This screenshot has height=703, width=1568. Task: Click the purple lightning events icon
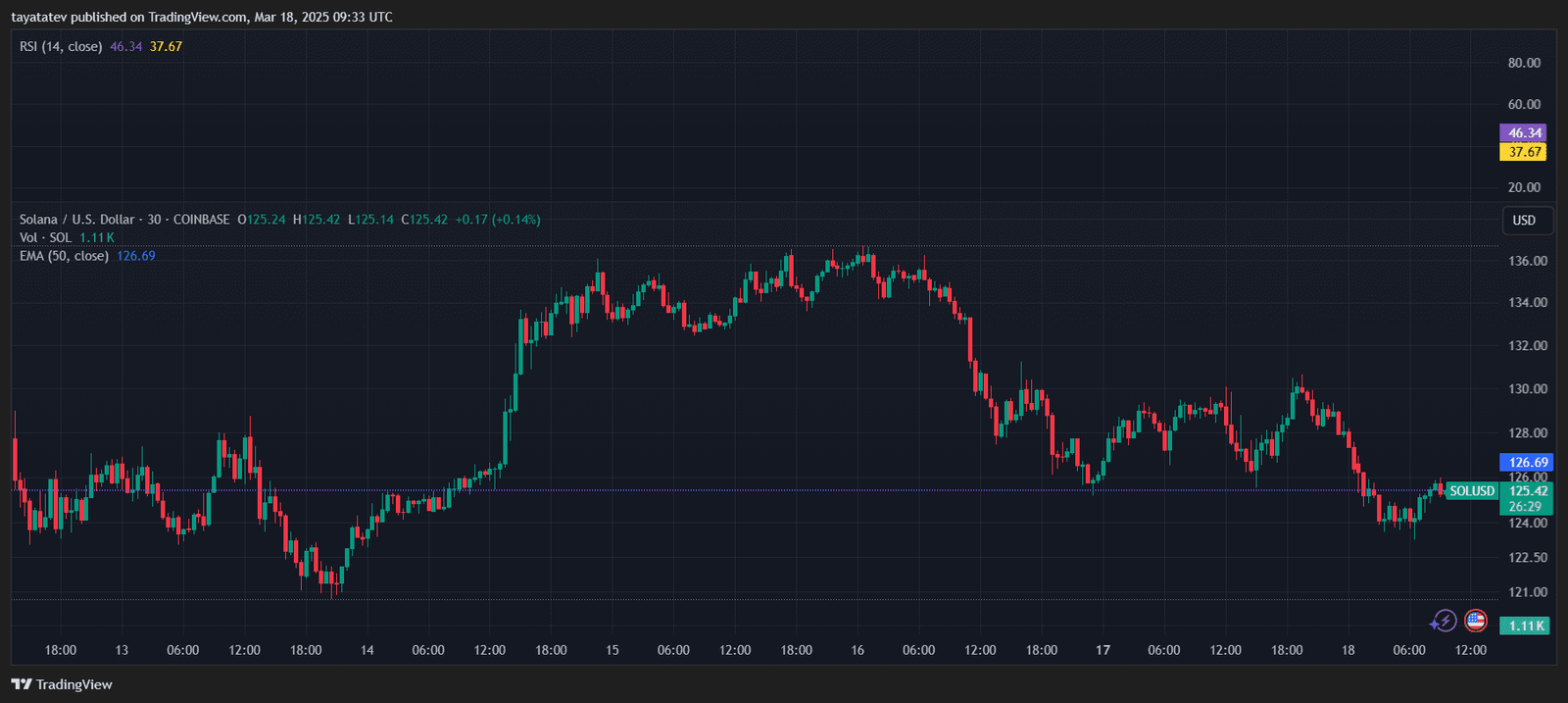(1444, 621)
